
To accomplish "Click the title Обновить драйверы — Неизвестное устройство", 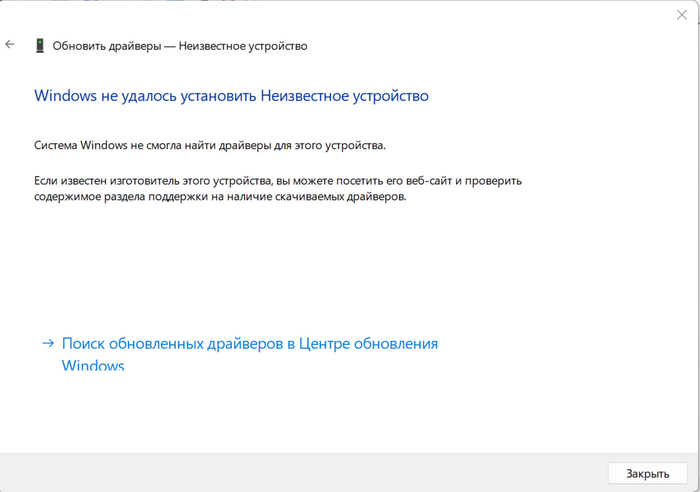I will [x=180, y=46].
